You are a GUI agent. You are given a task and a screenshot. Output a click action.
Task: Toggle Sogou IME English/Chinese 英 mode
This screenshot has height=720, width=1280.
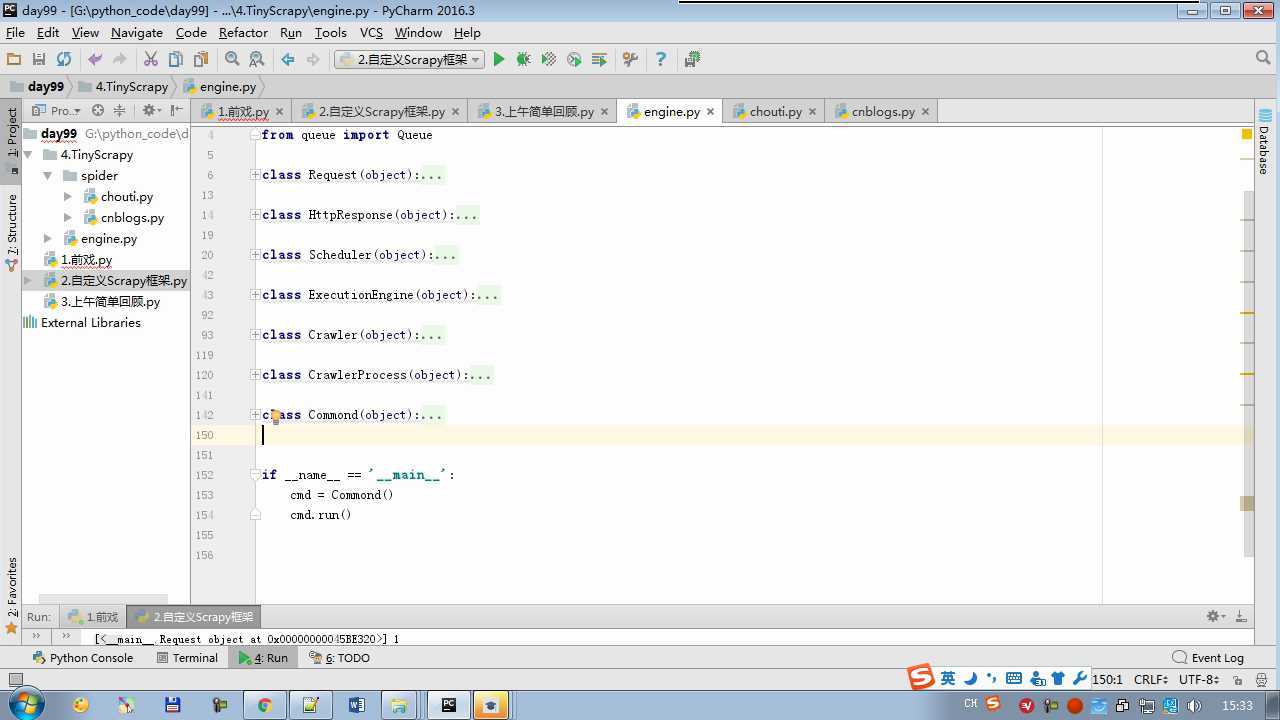point(947,678)
